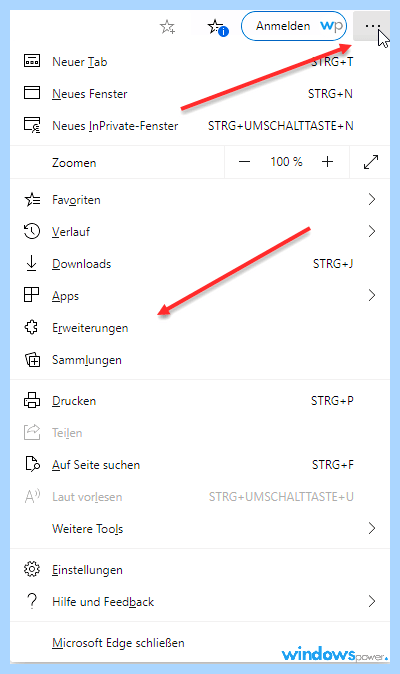Expand the Verlauf submenu chevron

(x=372, y=231)
